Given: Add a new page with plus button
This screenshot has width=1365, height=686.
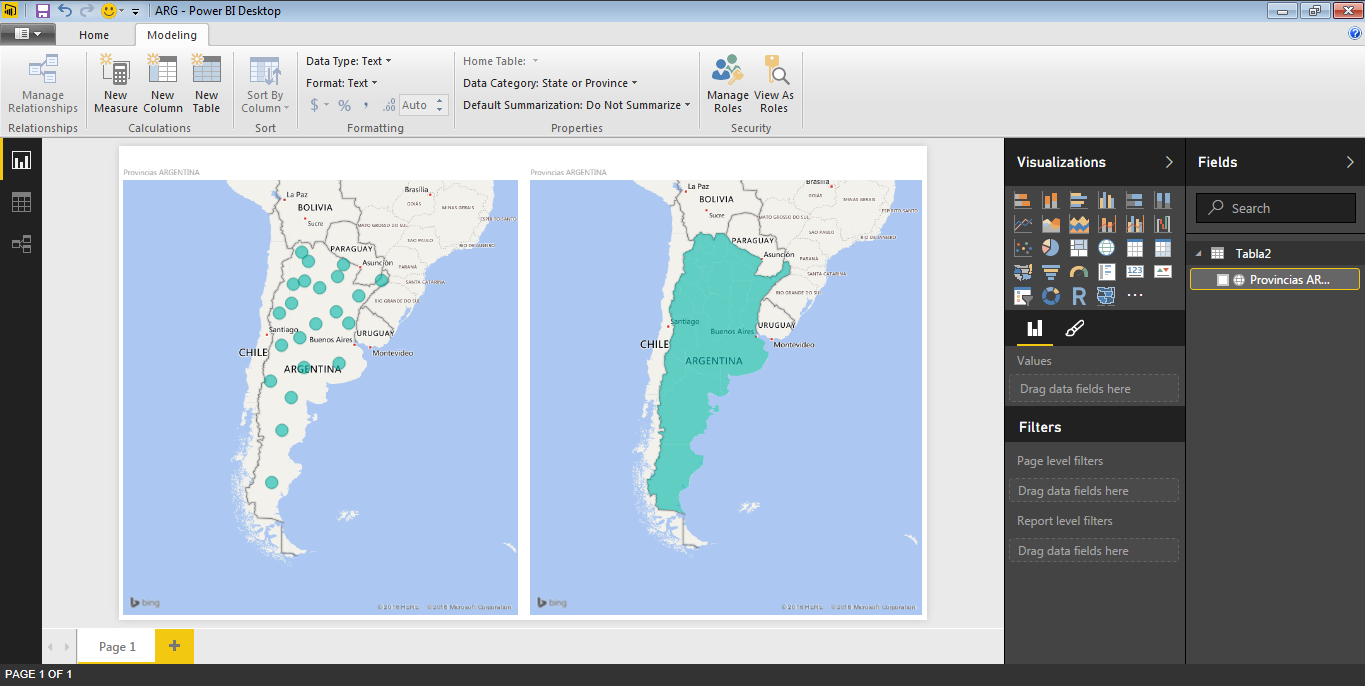Looking at the screenshot, I should (x=174, y=646).
